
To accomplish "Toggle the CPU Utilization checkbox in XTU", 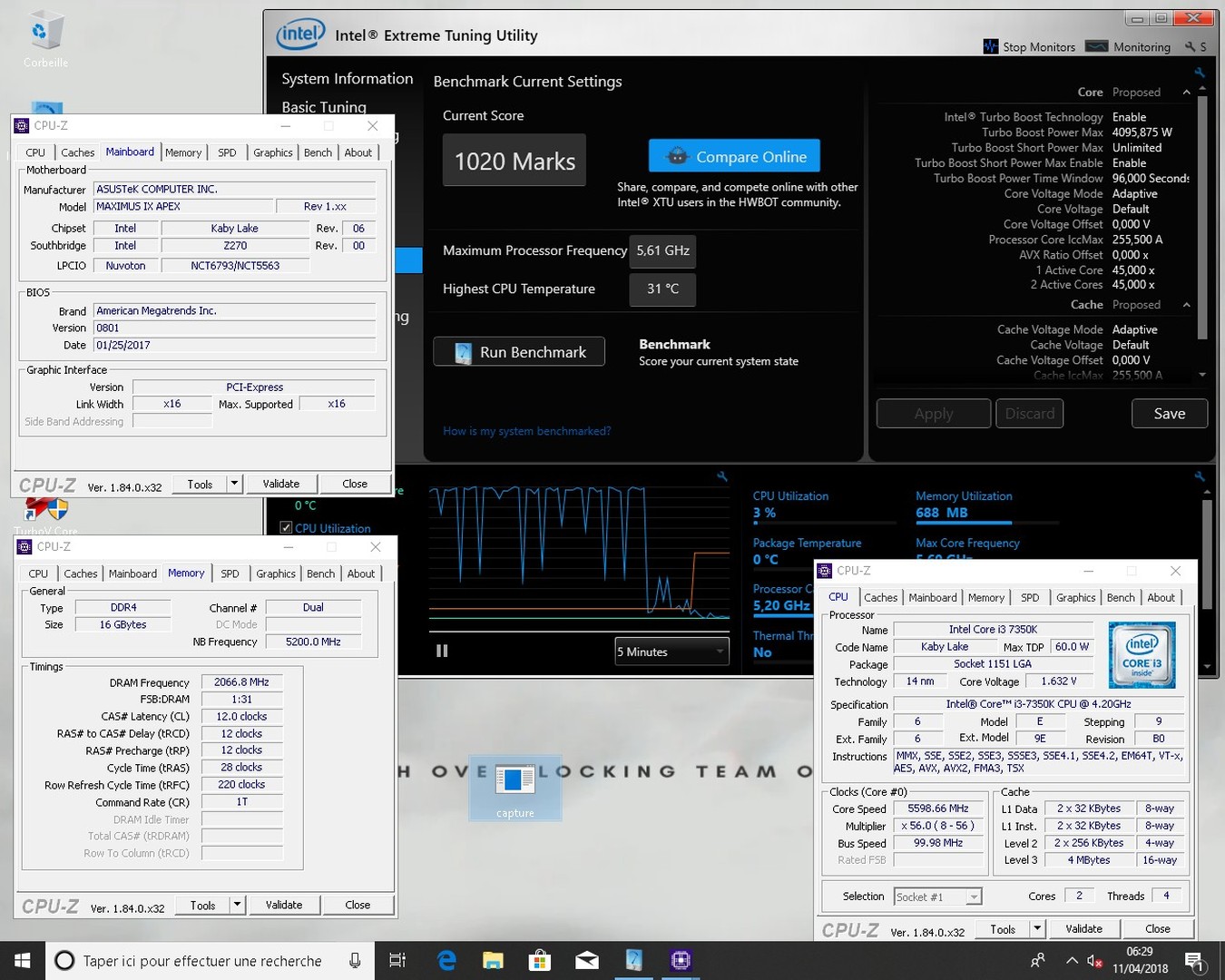I will tap(286, 527).
